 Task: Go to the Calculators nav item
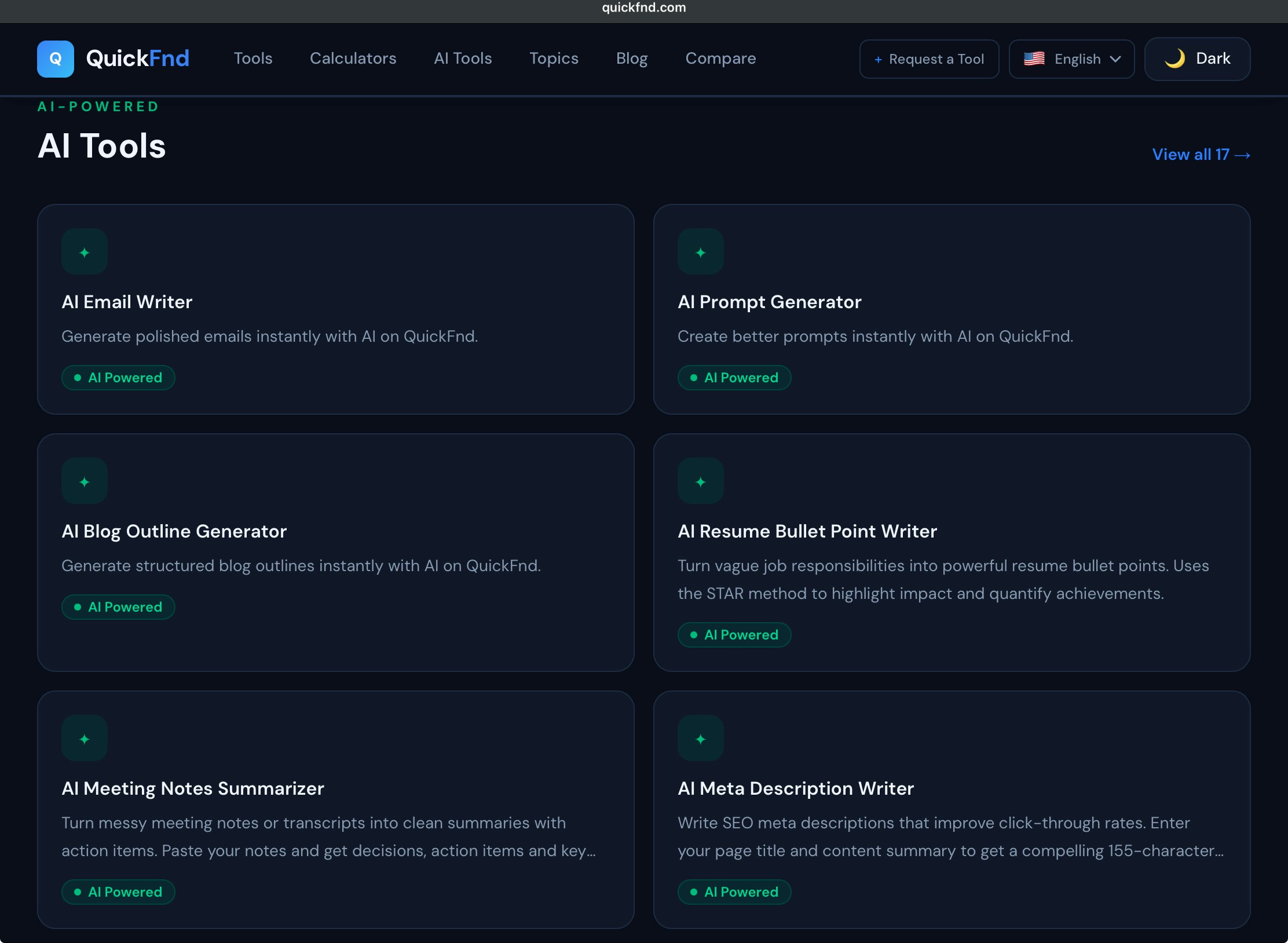point(353,59)
